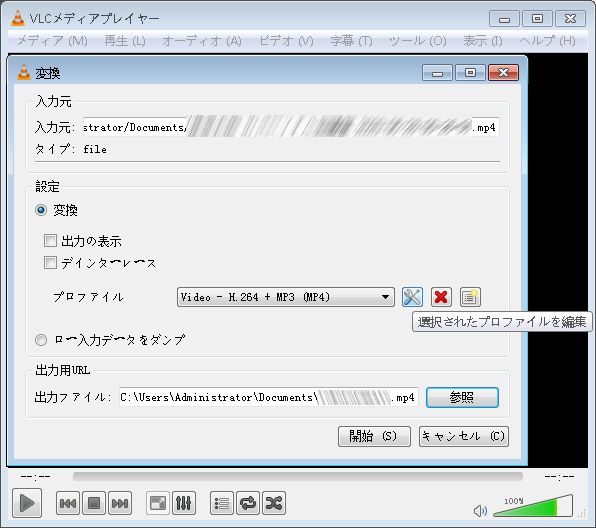Mute audio via speaker icon
596x528 pixels.
point(480,511)
